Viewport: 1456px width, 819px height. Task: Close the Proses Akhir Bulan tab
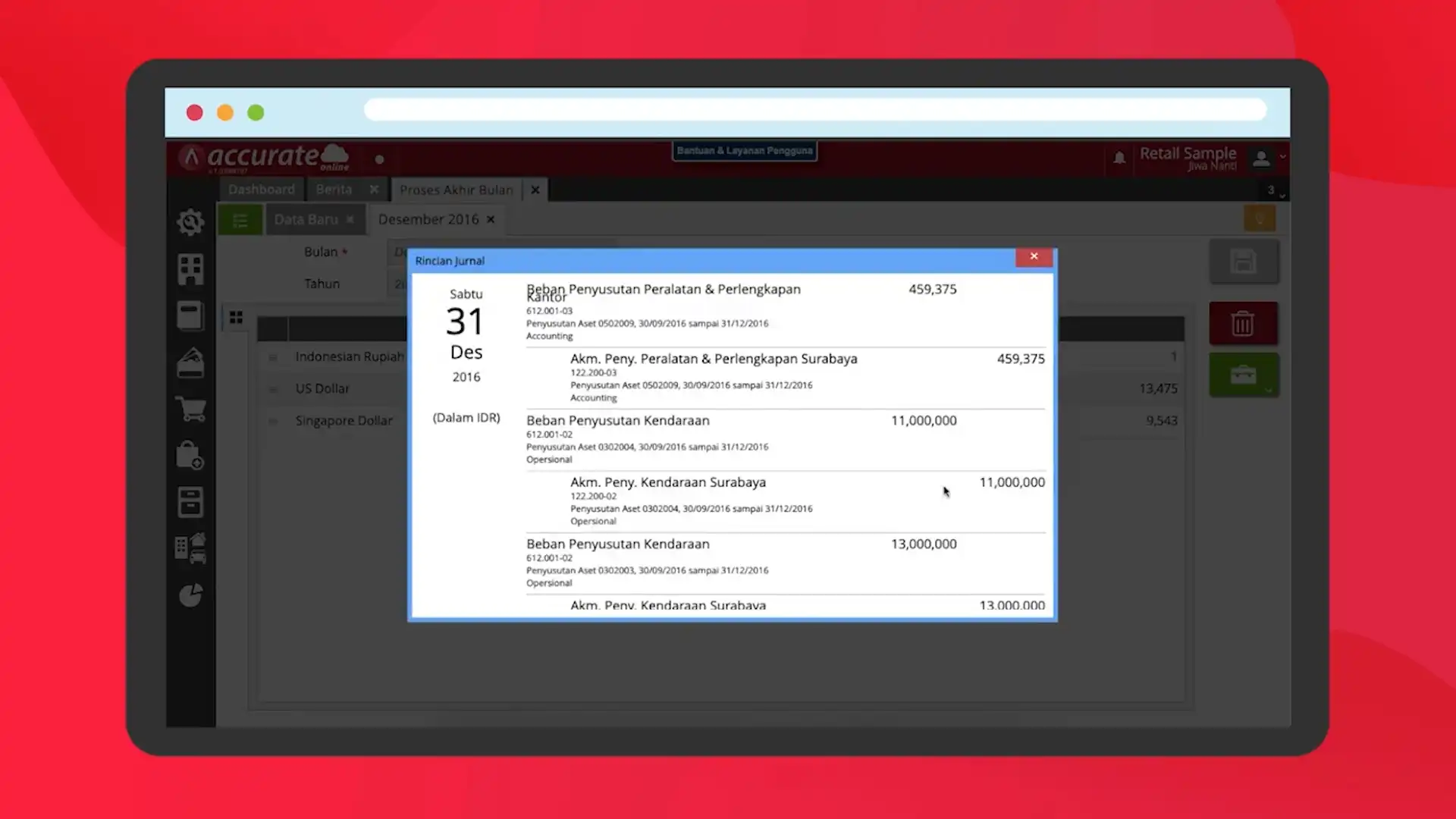(535, 190)
